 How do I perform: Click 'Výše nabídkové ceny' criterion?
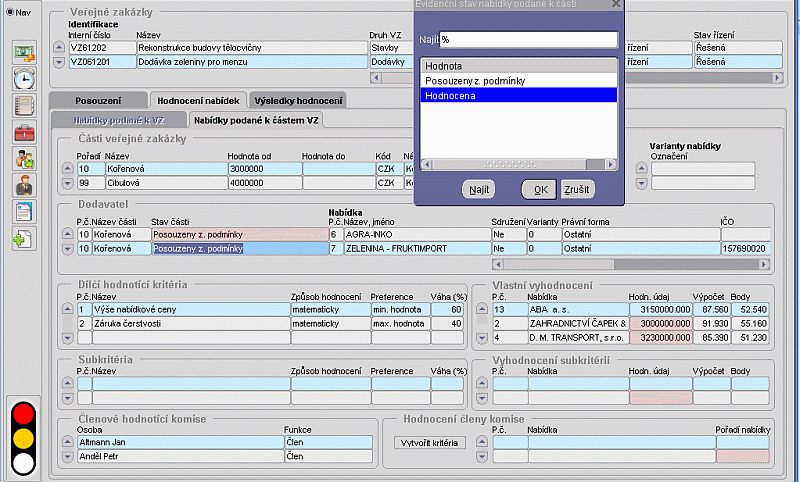pos(191,310)
